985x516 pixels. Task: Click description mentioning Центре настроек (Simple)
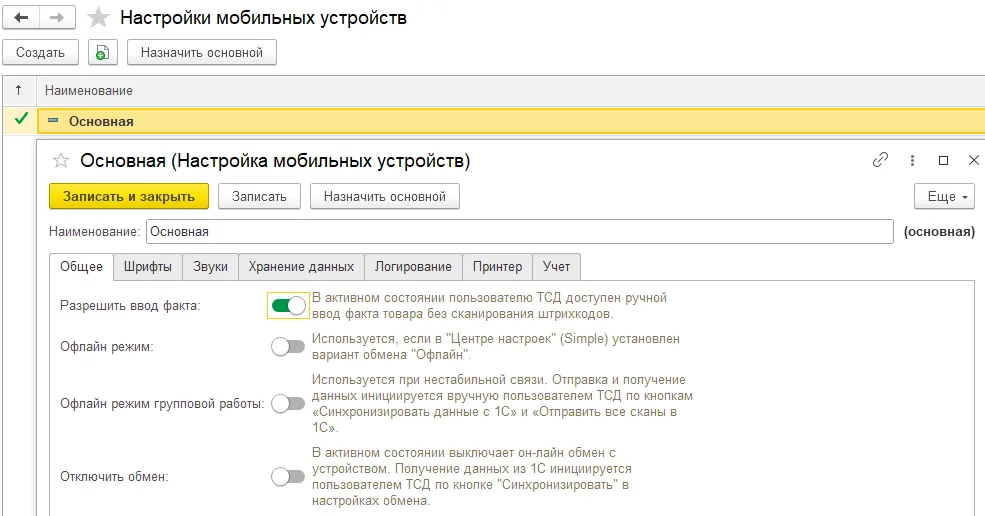(496, 346)
